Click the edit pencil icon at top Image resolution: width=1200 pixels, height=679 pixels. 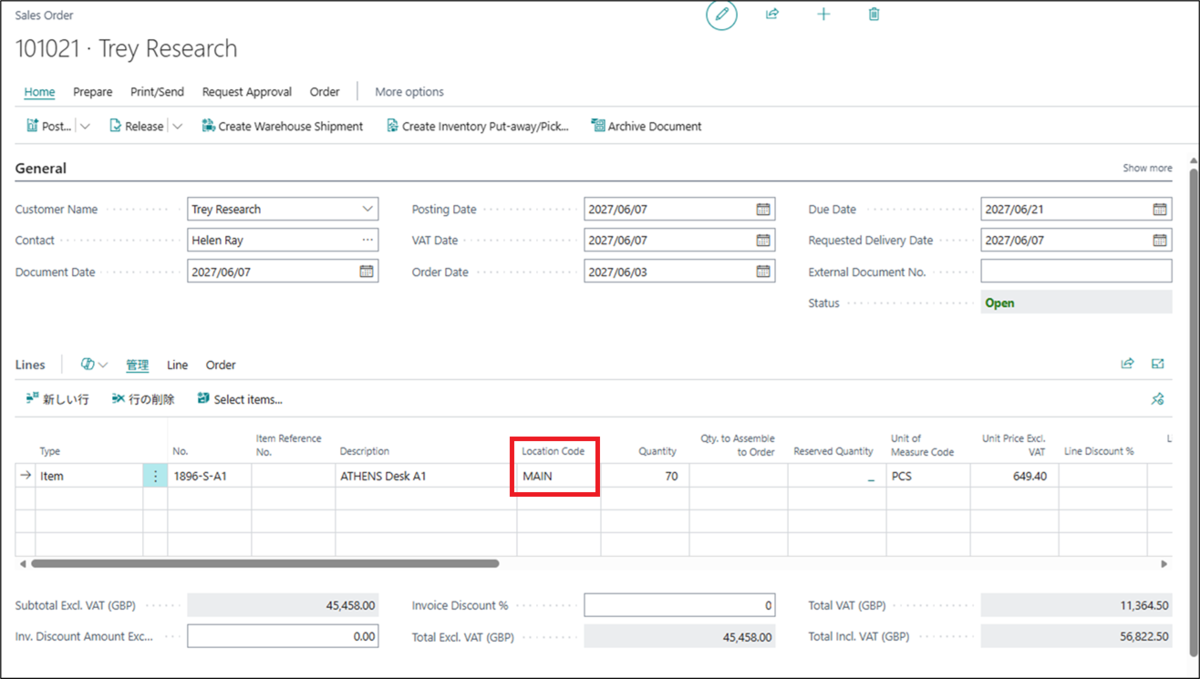click(721, 15)
